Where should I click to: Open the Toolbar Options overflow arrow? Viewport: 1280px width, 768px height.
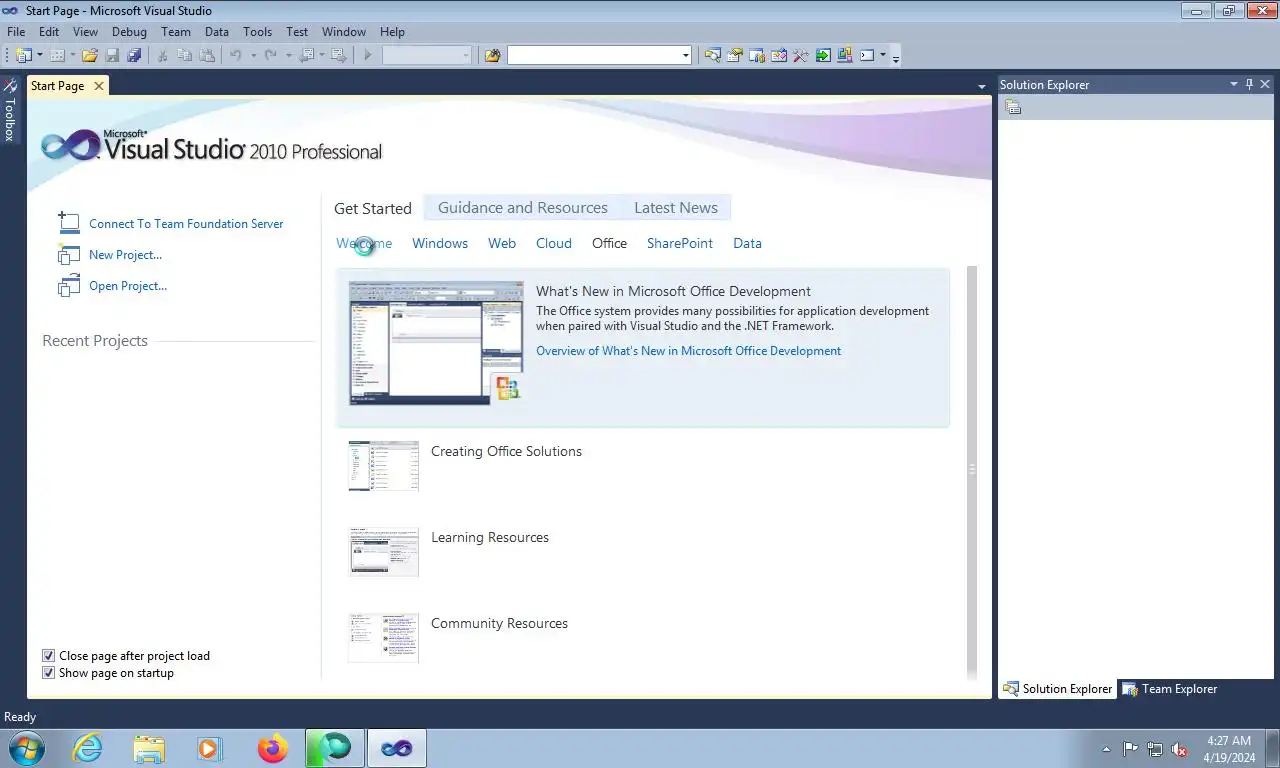[896, 58]
